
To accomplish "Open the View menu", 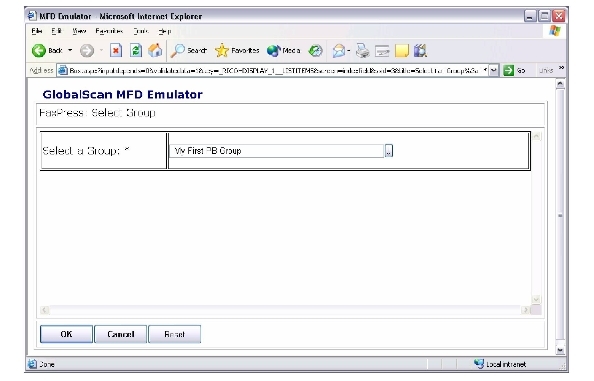I will coord(79,31).
